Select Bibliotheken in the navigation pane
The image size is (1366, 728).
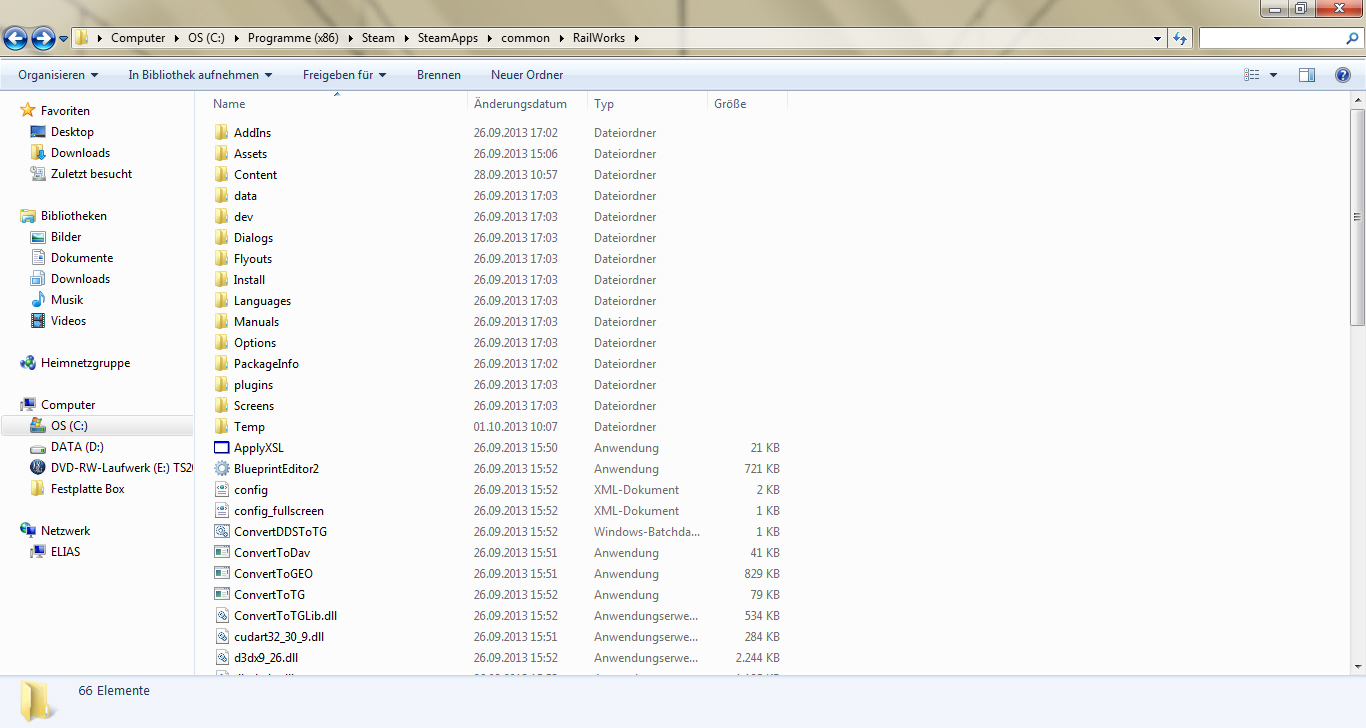pyautogui.click(x=73, y=216)
